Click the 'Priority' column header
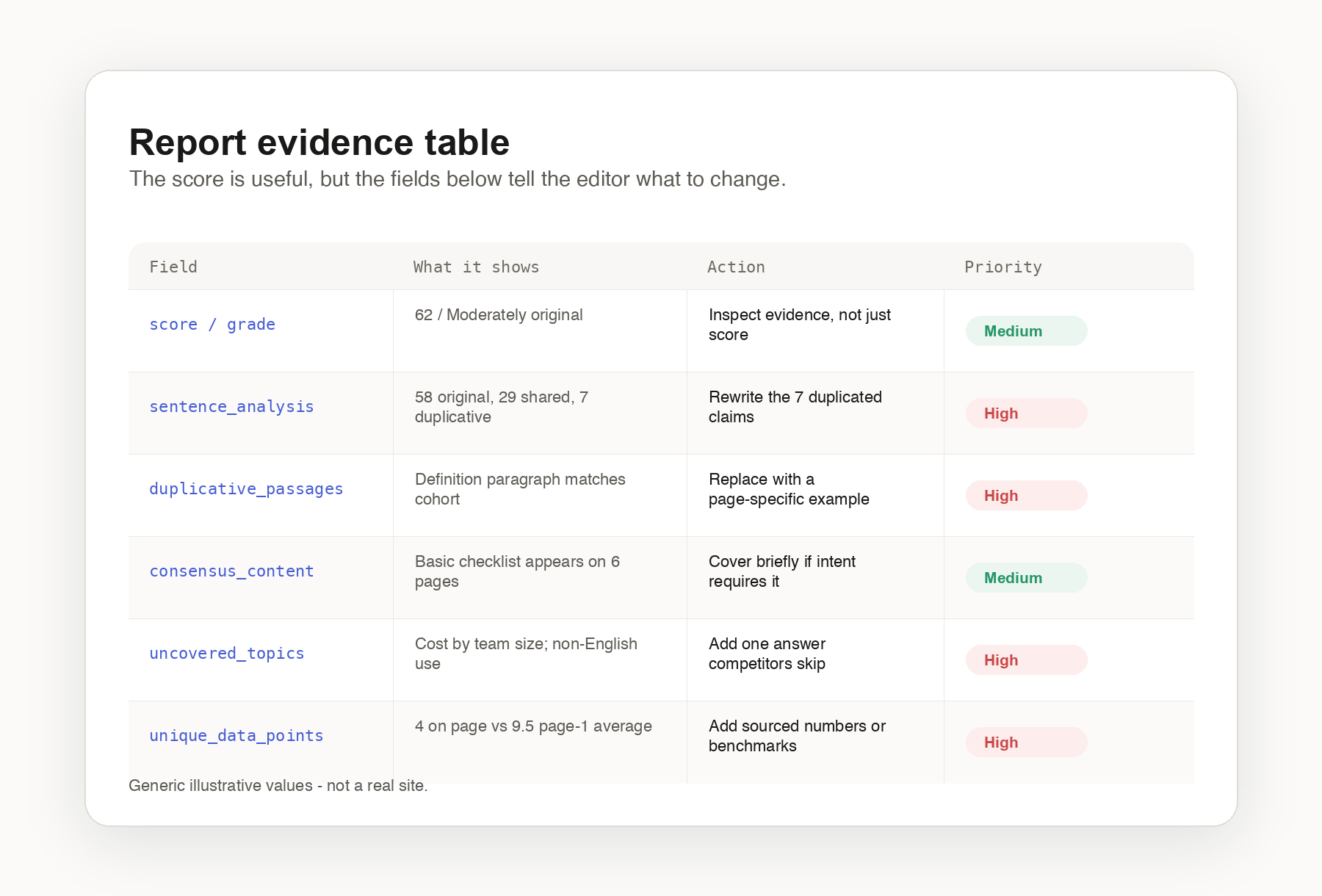1322x896 pixels. 1003,267
